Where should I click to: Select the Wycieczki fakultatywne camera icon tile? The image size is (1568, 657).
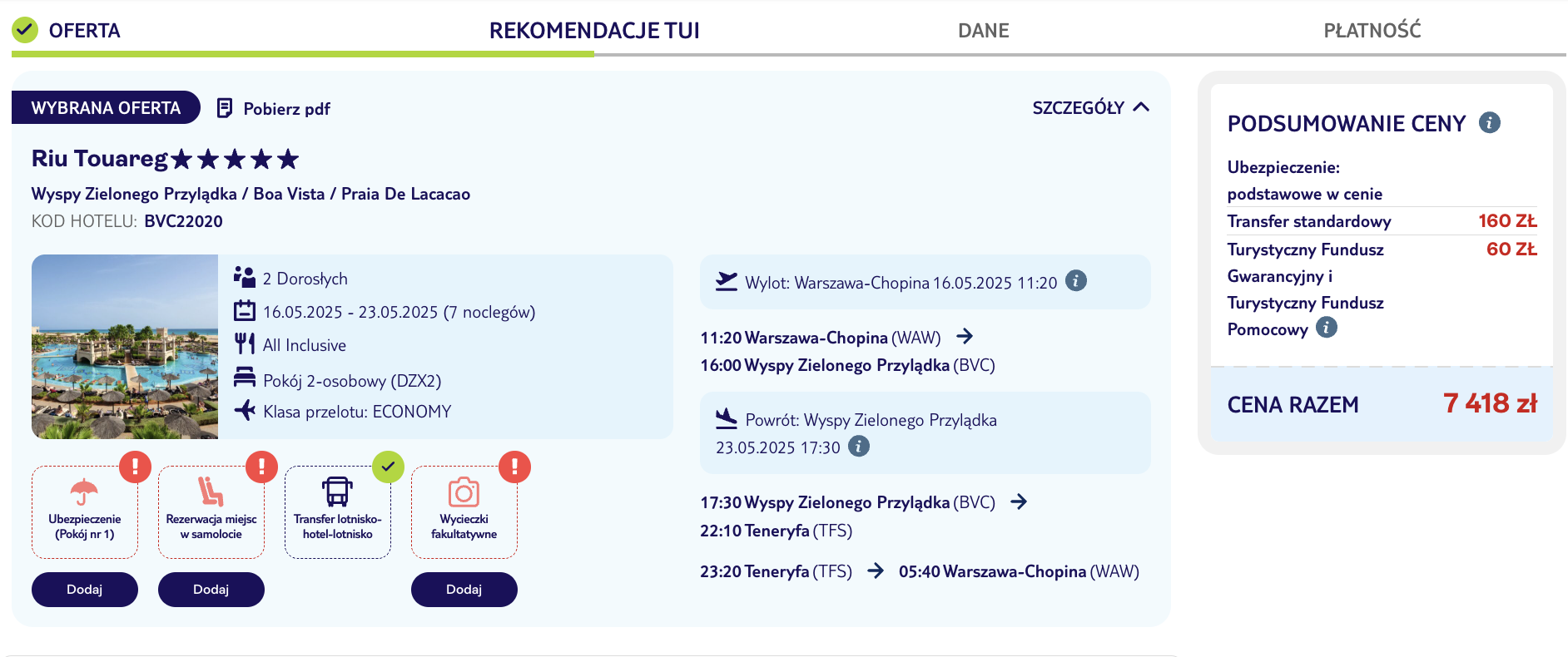pyautogui.click(x=464, y=512)
